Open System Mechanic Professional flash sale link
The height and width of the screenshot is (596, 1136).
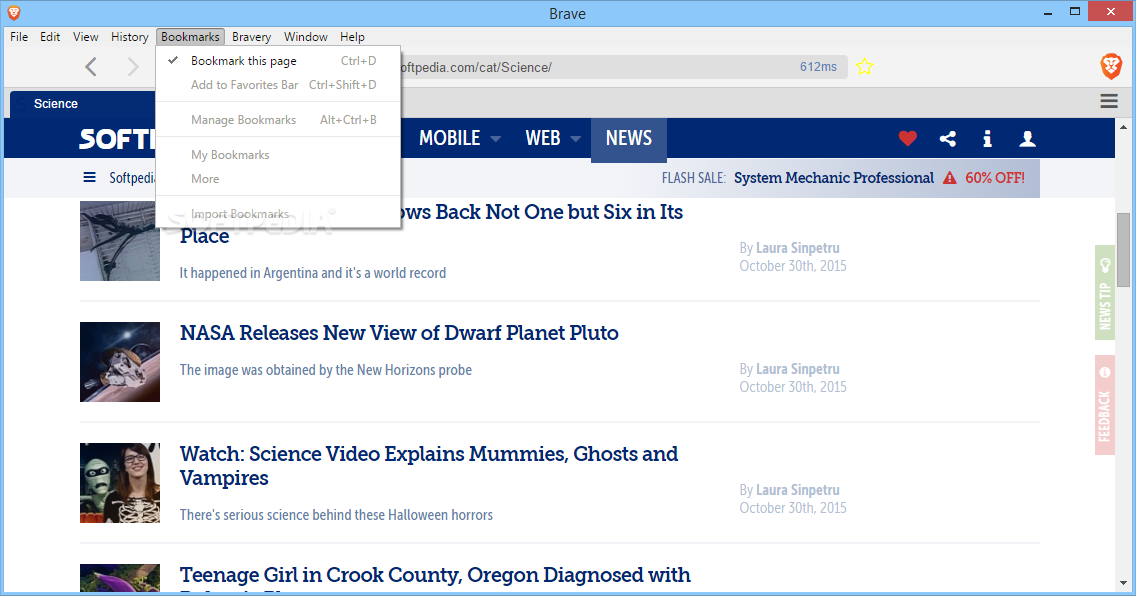833,177
